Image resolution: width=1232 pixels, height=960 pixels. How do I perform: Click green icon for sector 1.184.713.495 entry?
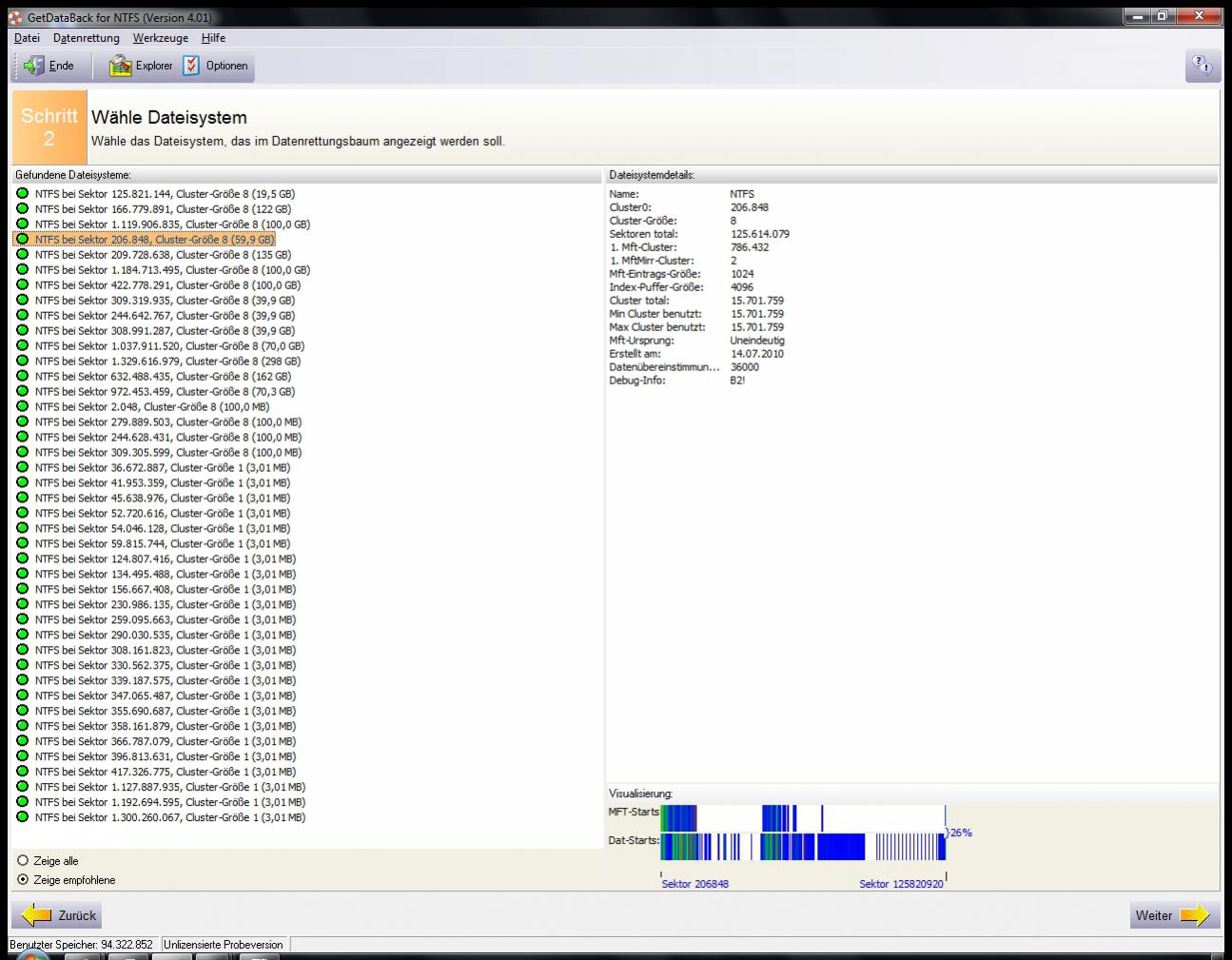[23, 269]
